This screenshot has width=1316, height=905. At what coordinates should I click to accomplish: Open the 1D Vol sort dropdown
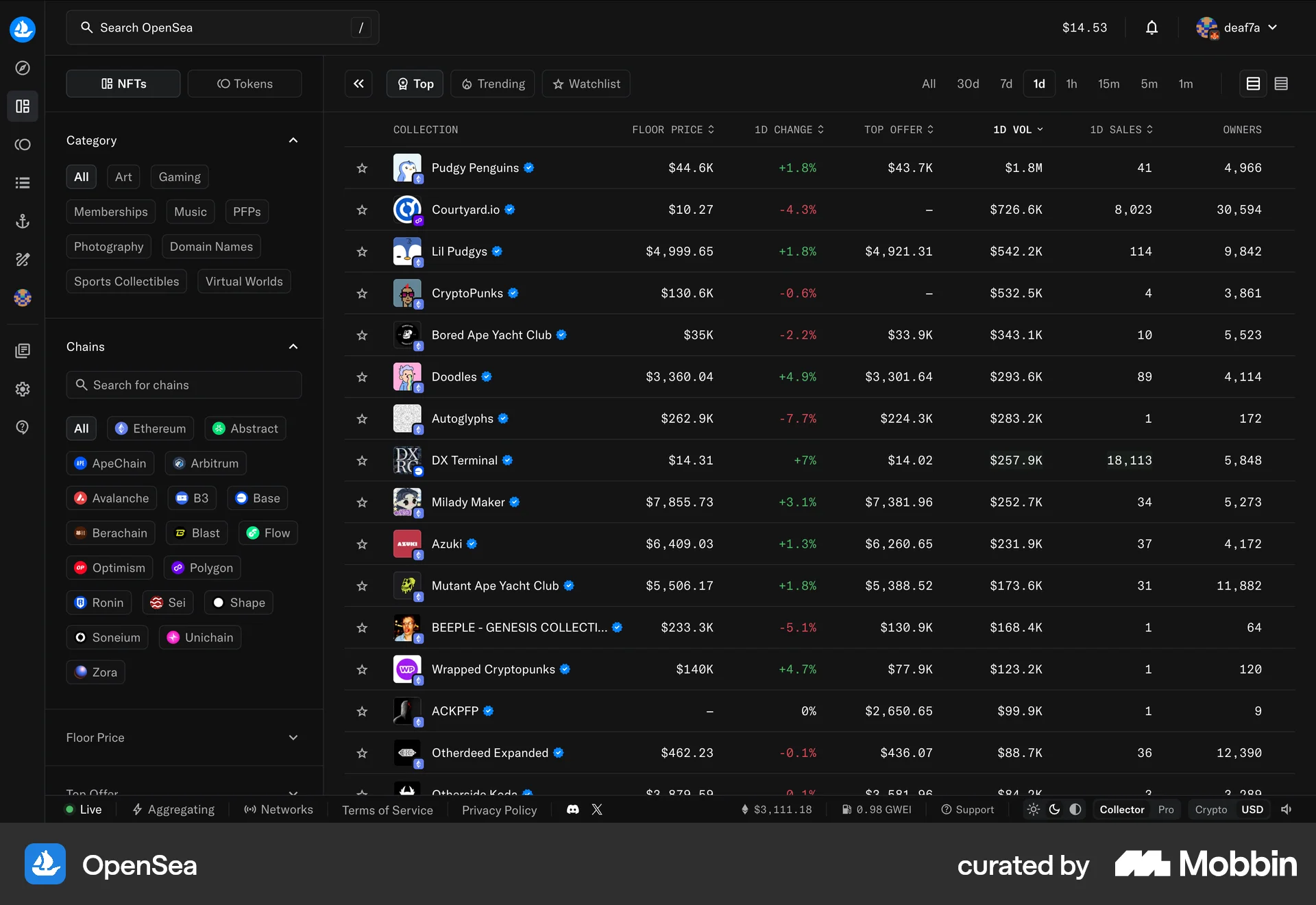point(1018,129)
